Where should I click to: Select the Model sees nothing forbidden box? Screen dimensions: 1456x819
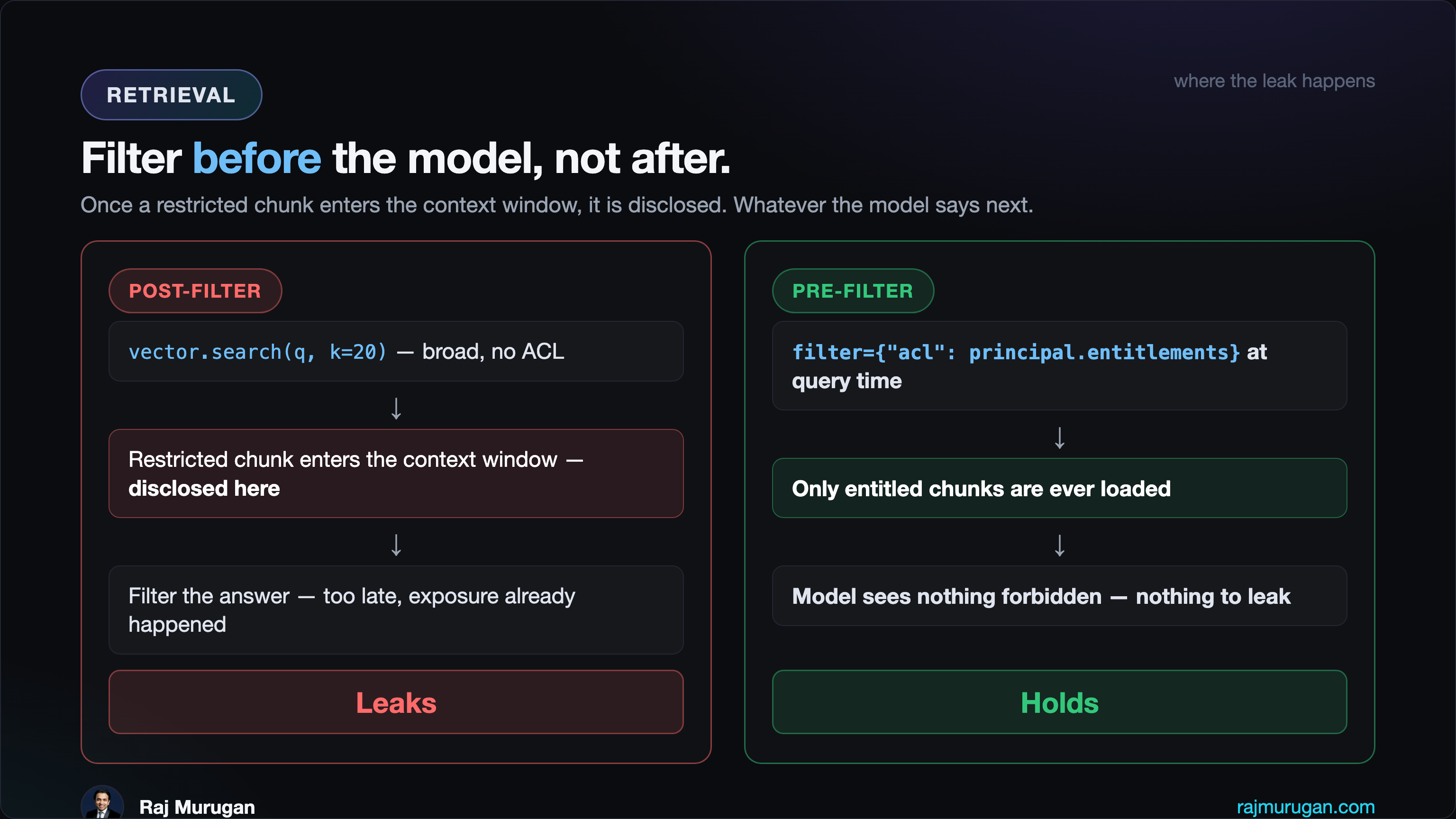[1059, 596]
